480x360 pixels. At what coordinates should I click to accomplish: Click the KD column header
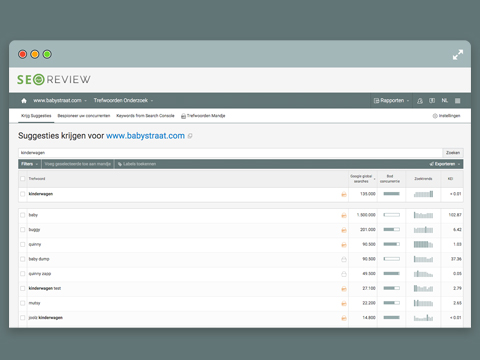coord(450,179)
